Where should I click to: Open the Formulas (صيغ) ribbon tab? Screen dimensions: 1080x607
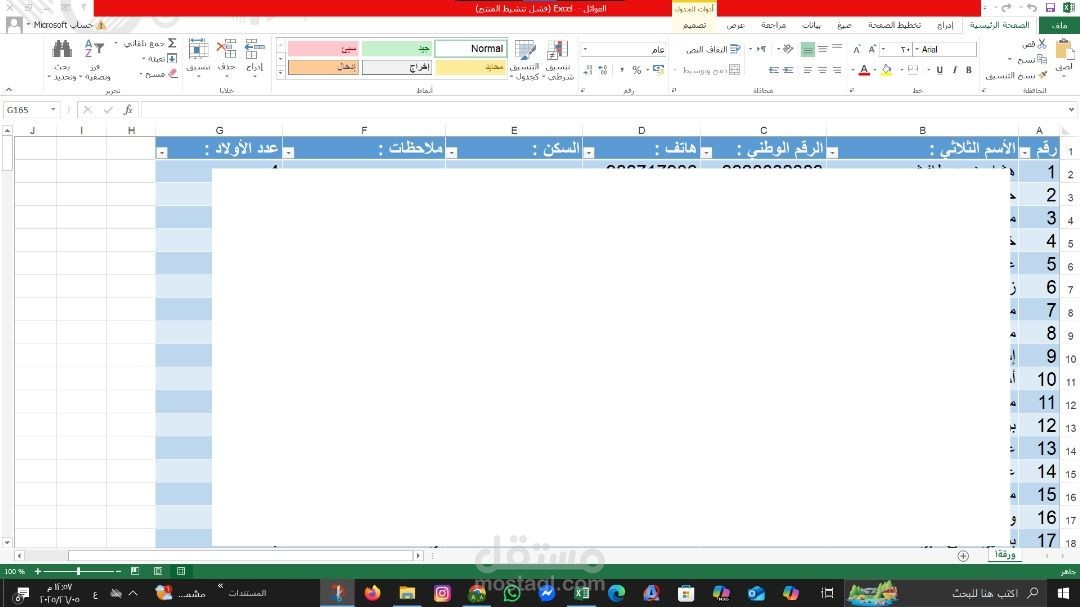coord(844,25)
